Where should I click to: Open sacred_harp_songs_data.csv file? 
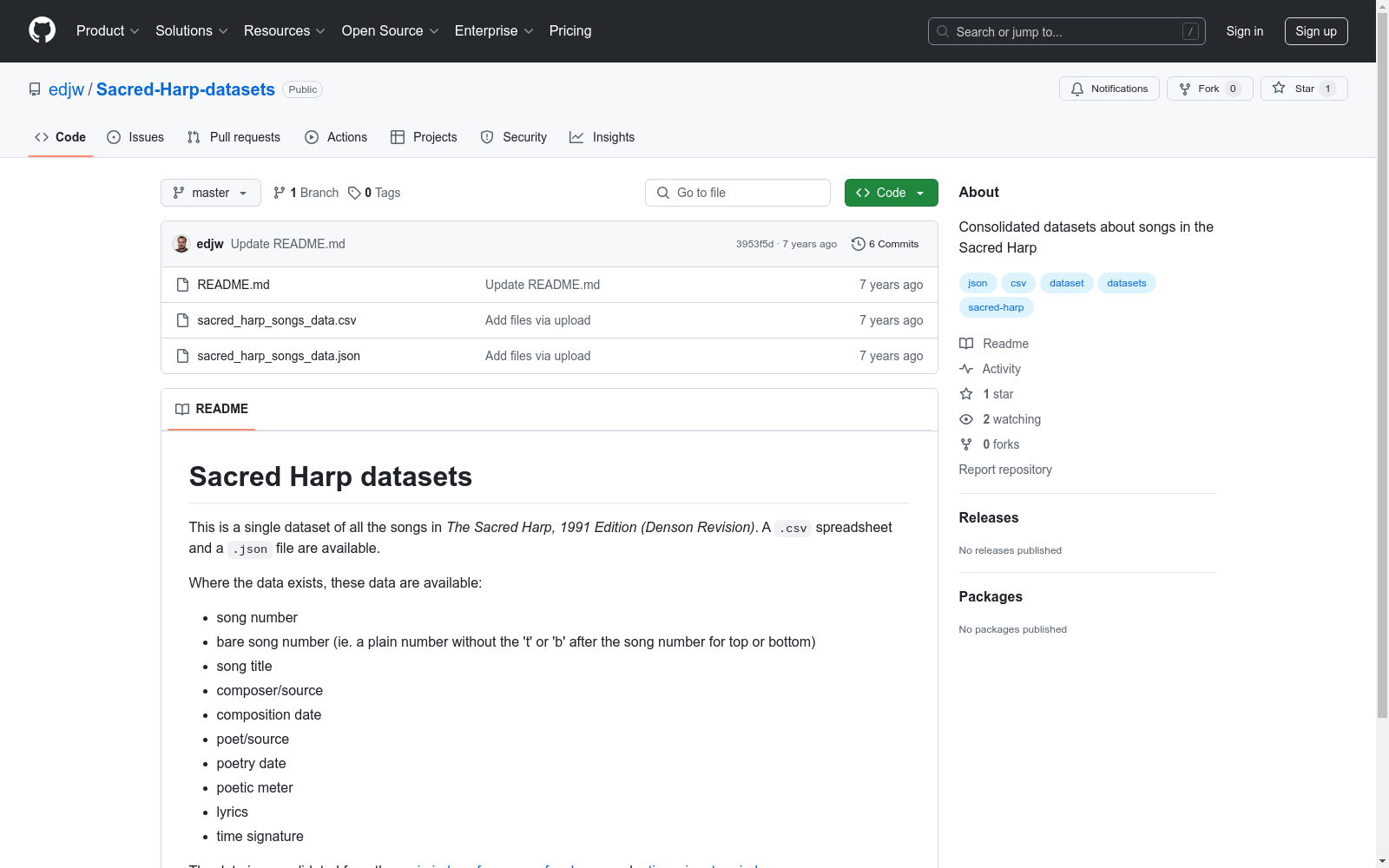tap(277, 320)
